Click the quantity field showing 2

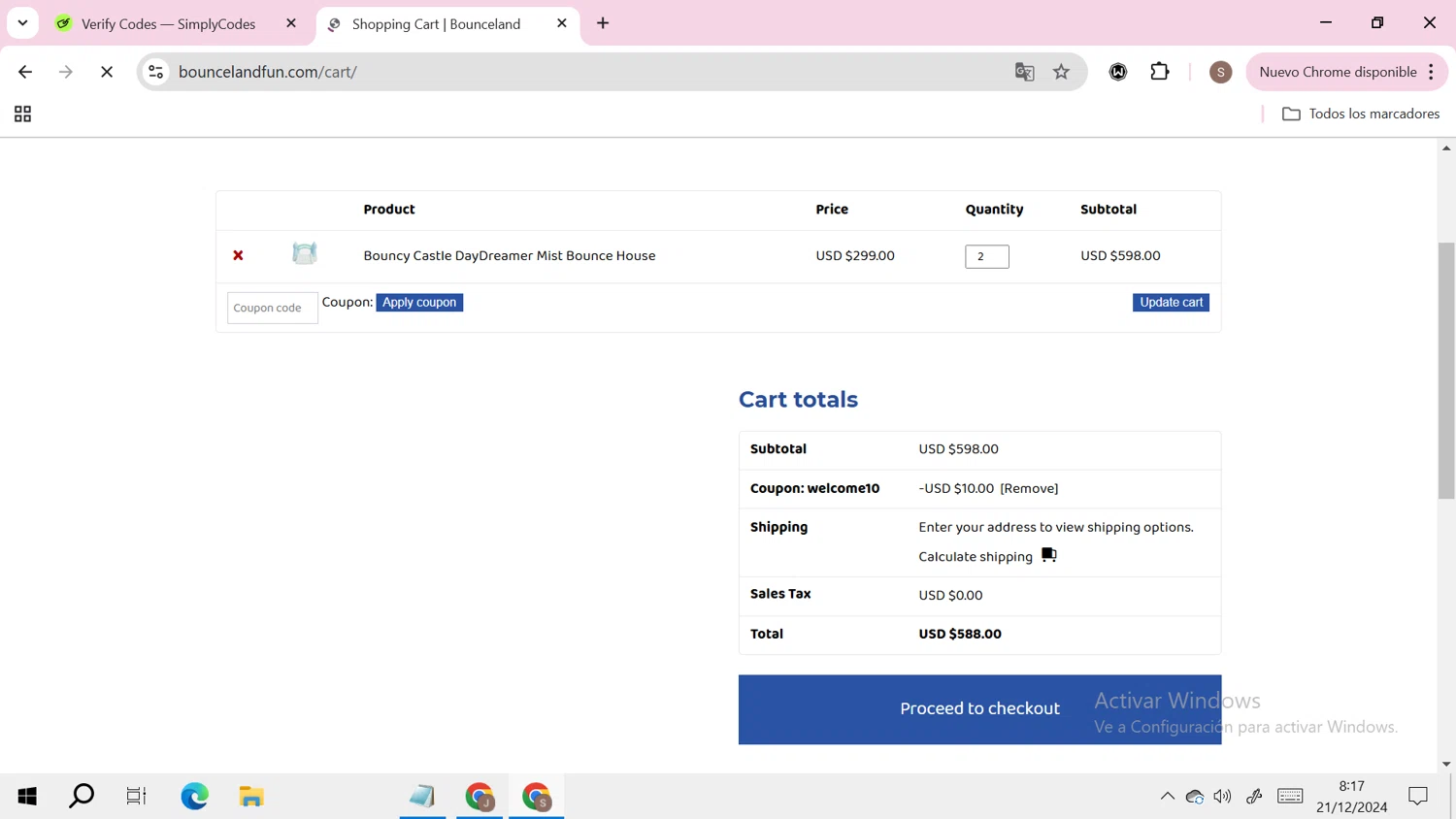click(986, 256)
